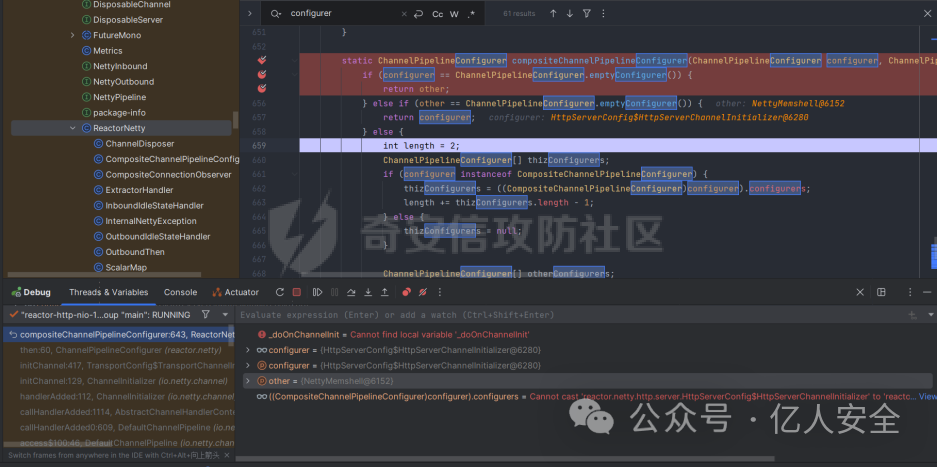Open evaluate expression history dropdown
937x467 pixels.
[930, 315]
